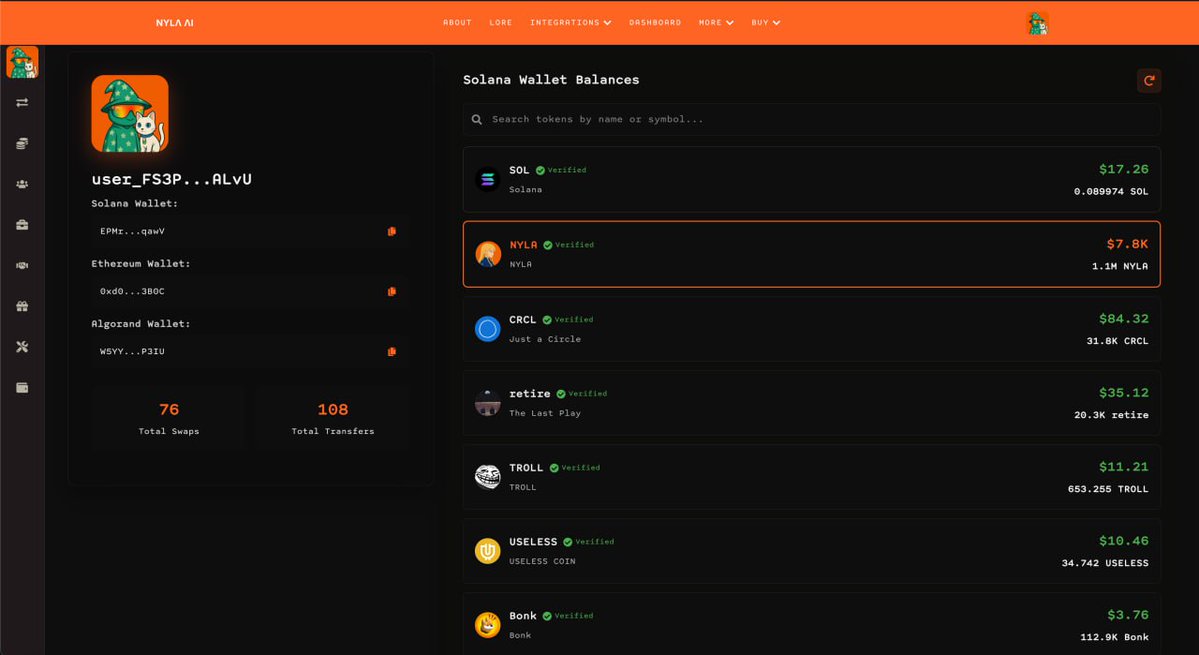Click the Solana Wallet Balances heading
This screenshot has height=655, width=1199.
tap(551, 79)
